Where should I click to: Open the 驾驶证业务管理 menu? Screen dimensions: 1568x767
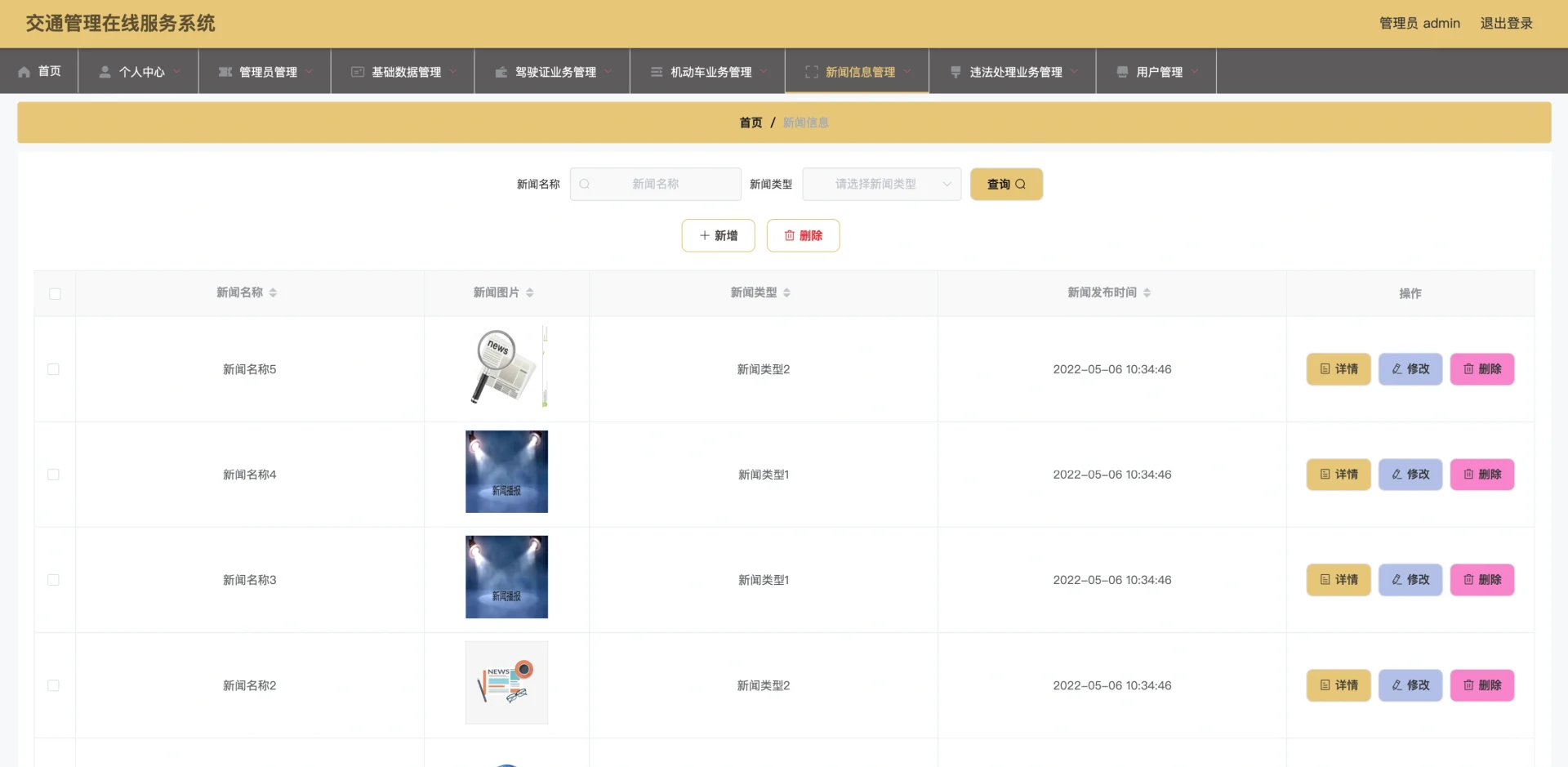(x=553, y=72)
